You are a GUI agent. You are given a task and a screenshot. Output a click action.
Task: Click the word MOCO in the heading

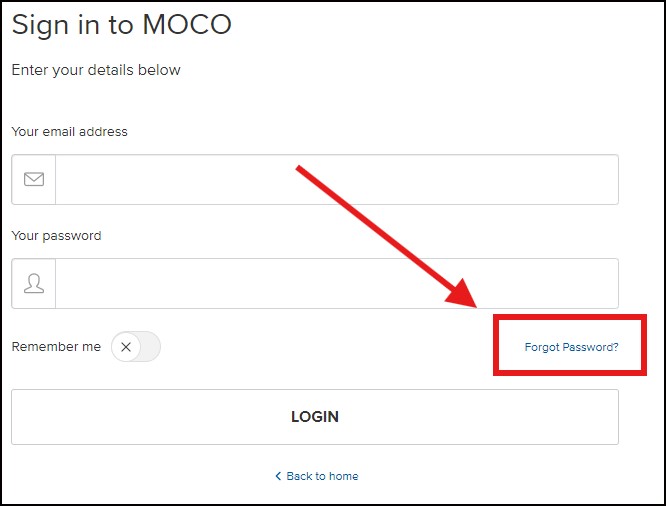(x=187, y=25)
